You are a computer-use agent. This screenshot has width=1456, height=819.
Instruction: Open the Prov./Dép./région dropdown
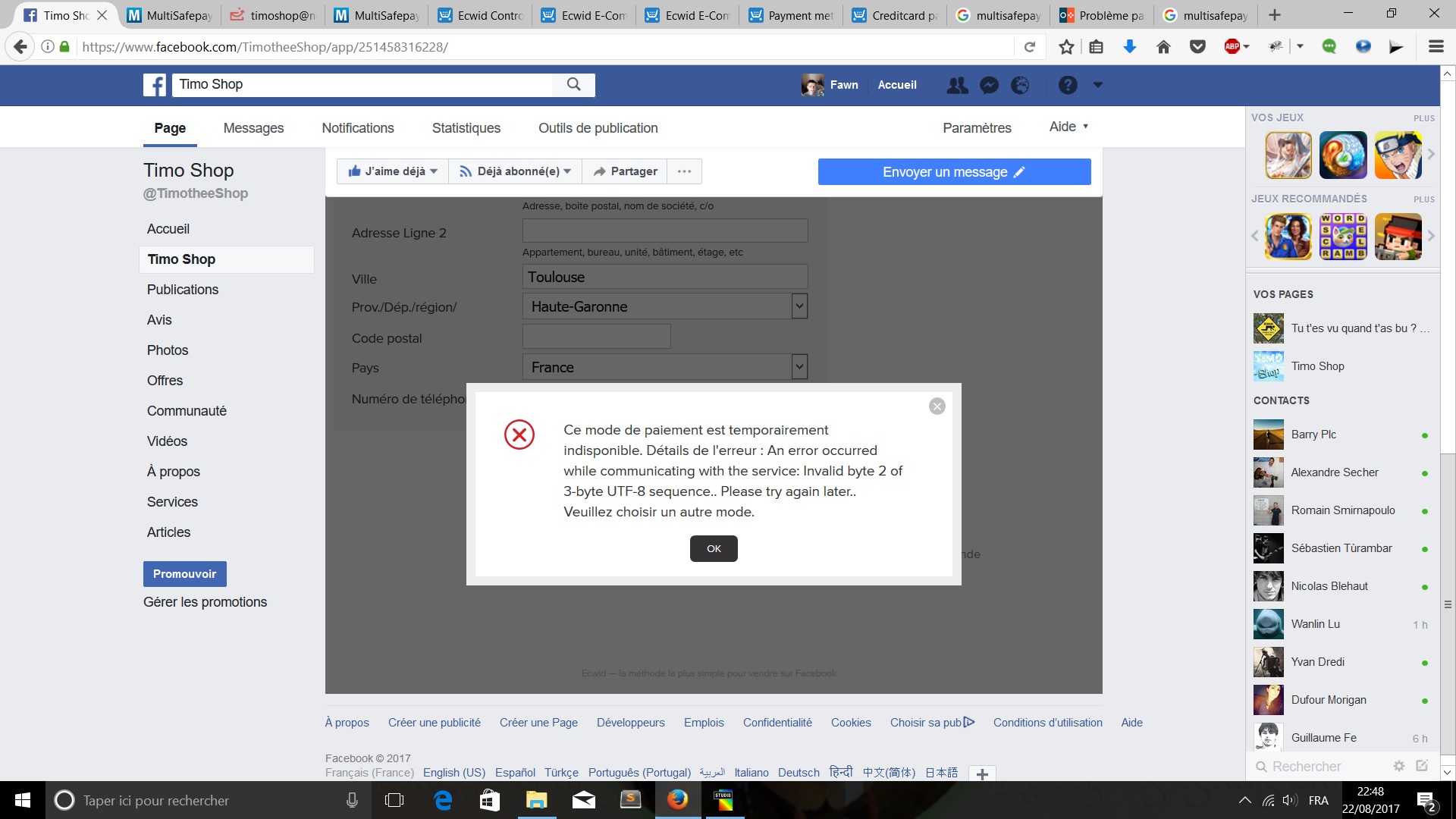click(x=665, y=306)
